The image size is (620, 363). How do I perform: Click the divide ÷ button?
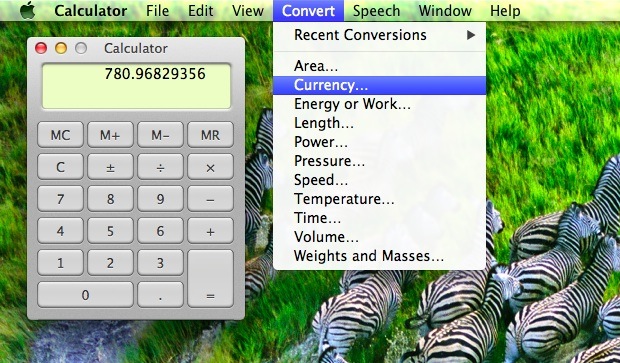160,167
